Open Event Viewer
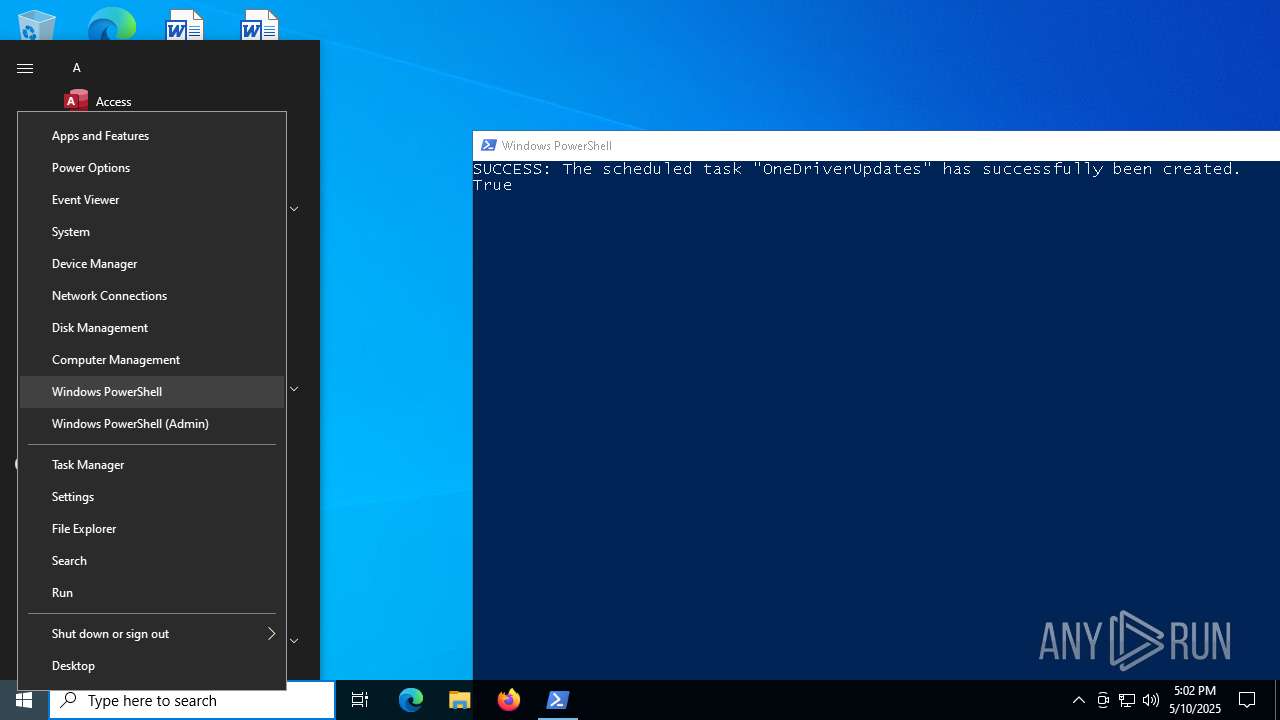This screenshot has width=1280, height=720. [x=152, y=199]
